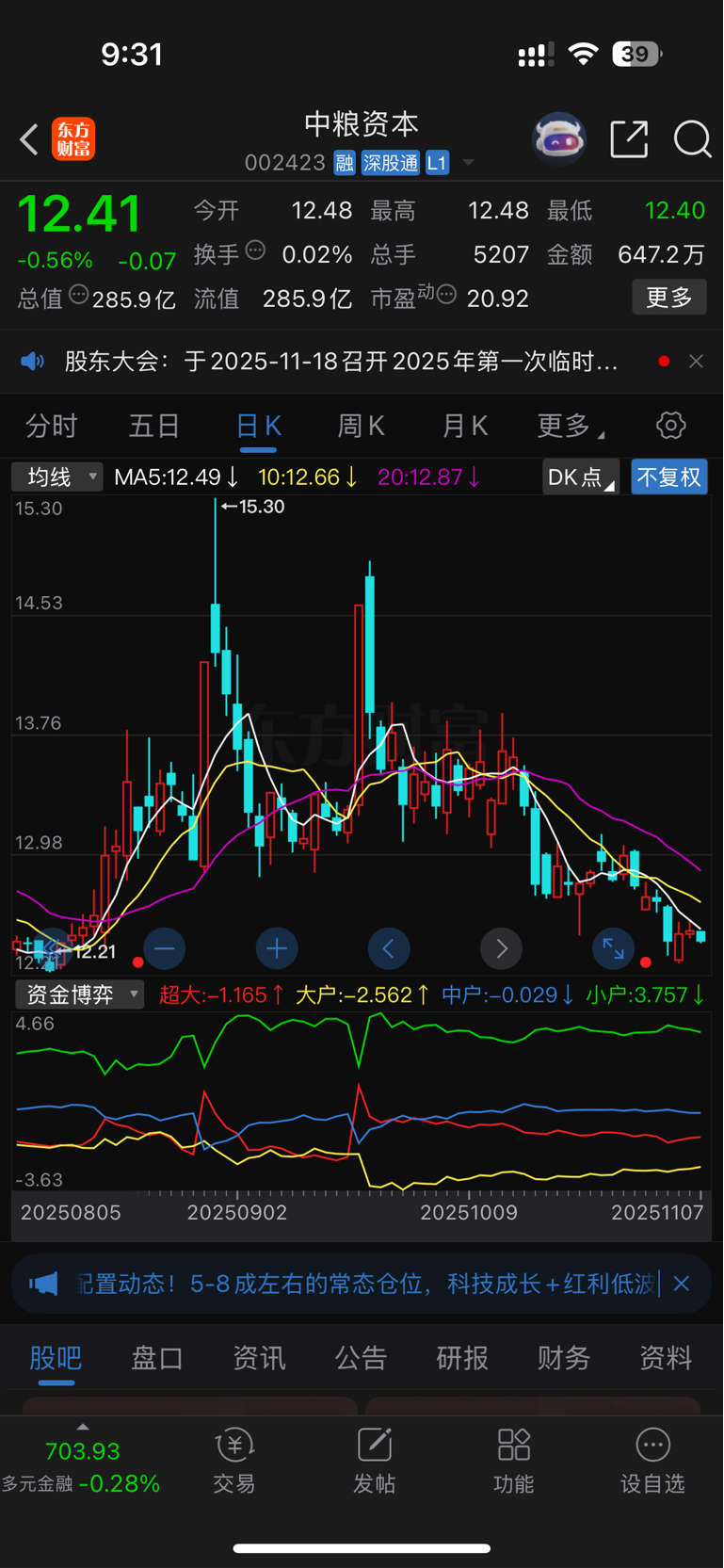
Task: Tap the info icon next to 换手
Action: coord(255,251)
